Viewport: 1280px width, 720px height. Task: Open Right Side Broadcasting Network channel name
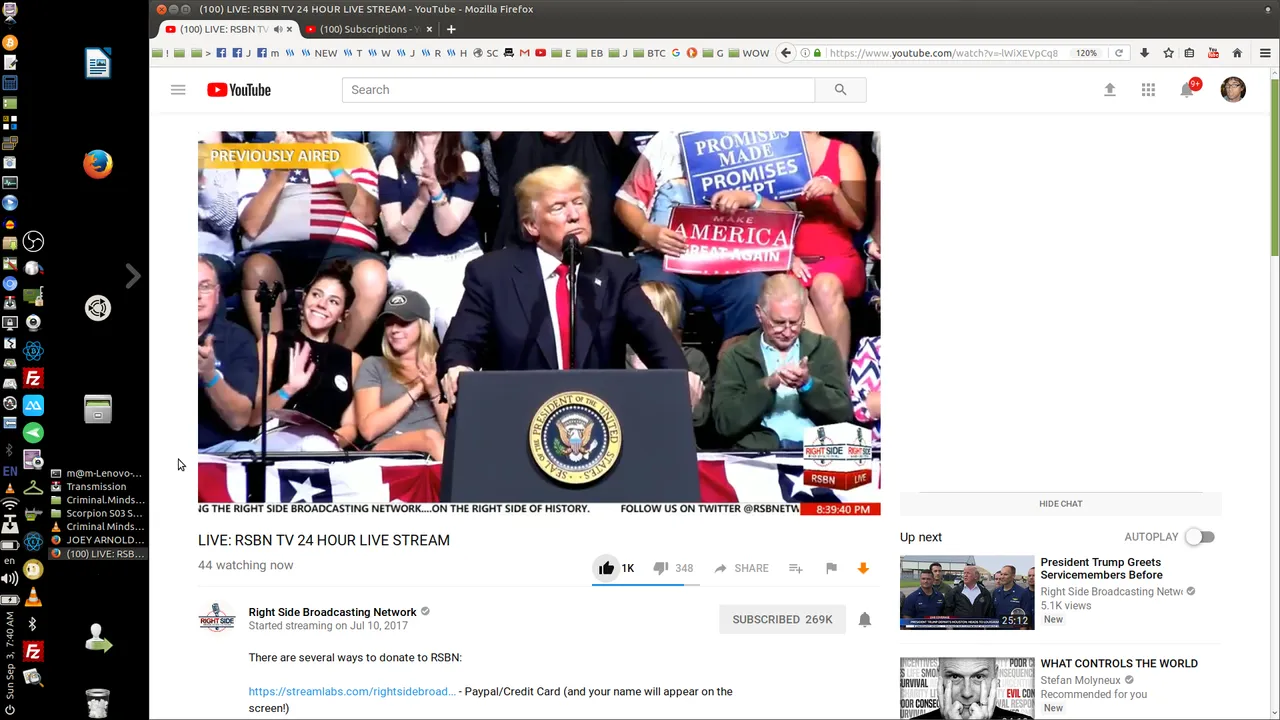click(x=332, y=612)
